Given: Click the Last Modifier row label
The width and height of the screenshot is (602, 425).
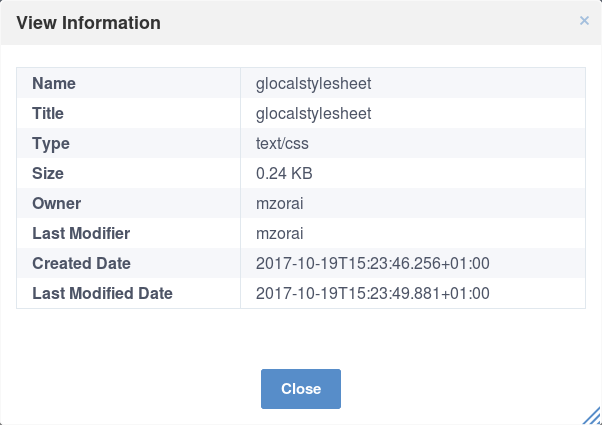Looking at the screenshot, I should point(81,233).
